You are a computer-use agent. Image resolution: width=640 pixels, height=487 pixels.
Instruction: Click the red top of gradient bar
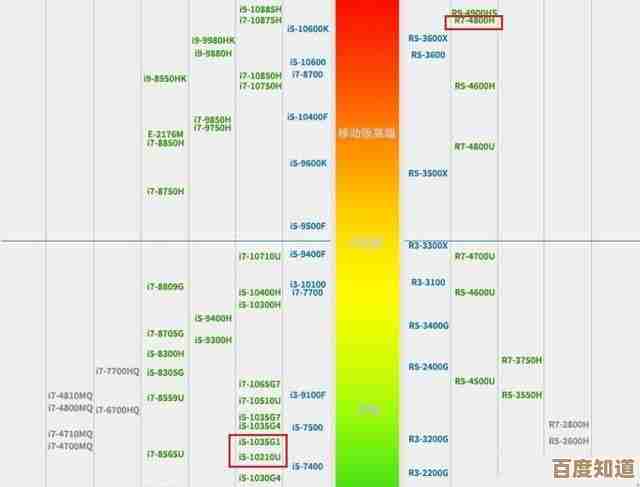tap(366, 15)
